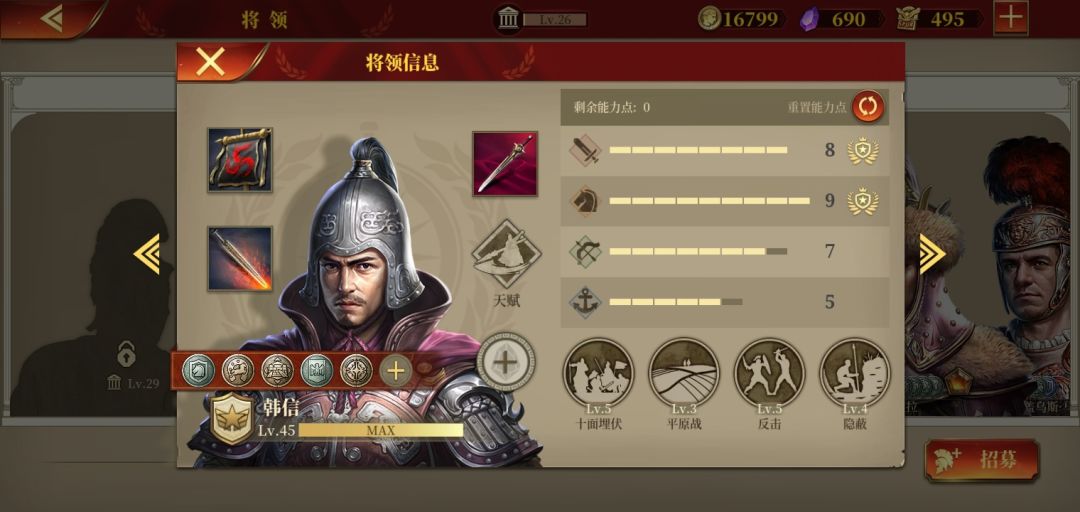Open the 天赋 talent icon
The width and height of the screenshot is (1080, 512).
coord(506,254)
